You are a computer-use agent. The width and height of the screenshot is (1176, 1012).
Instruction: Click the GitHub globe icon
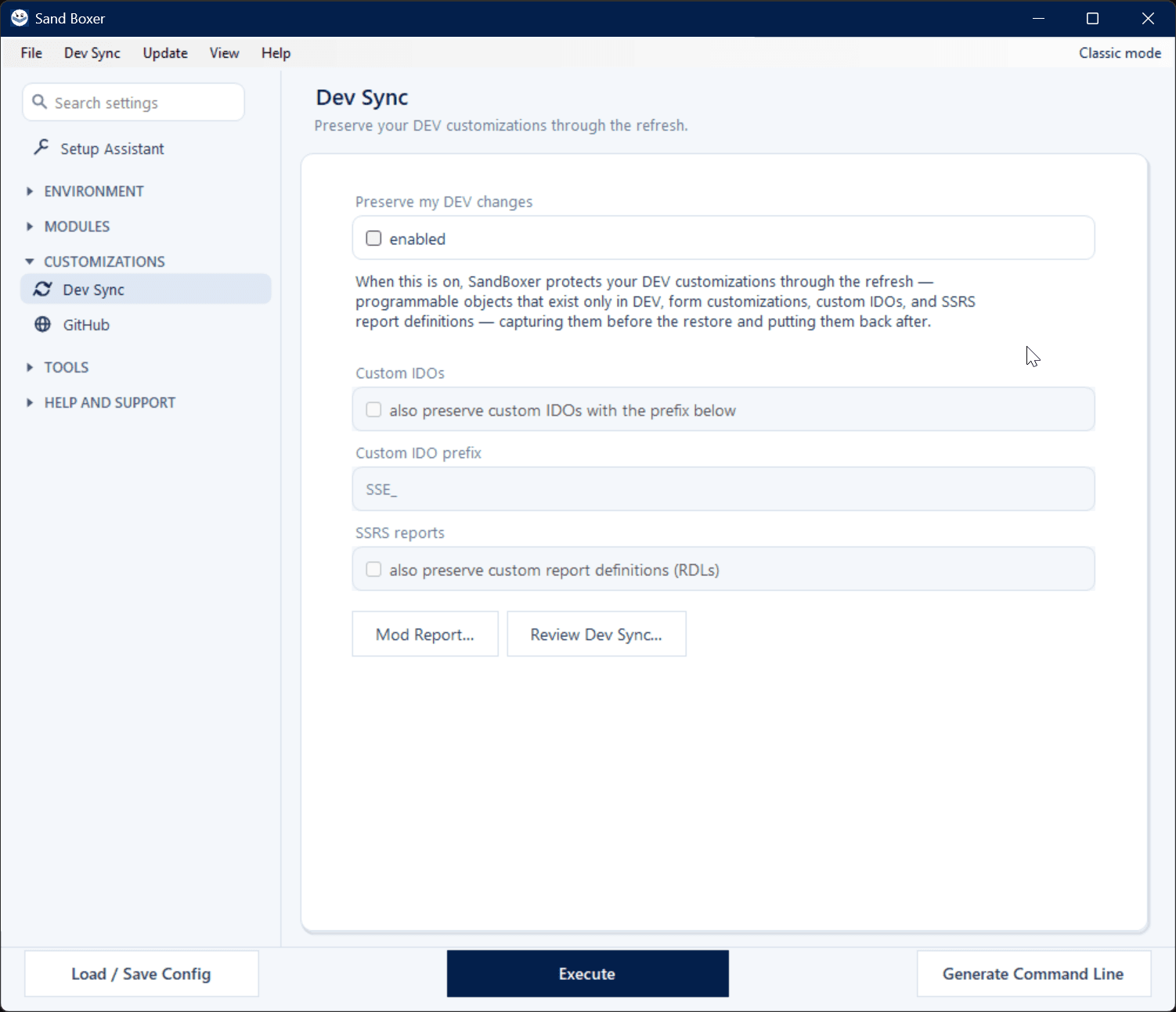pos(42,324)
